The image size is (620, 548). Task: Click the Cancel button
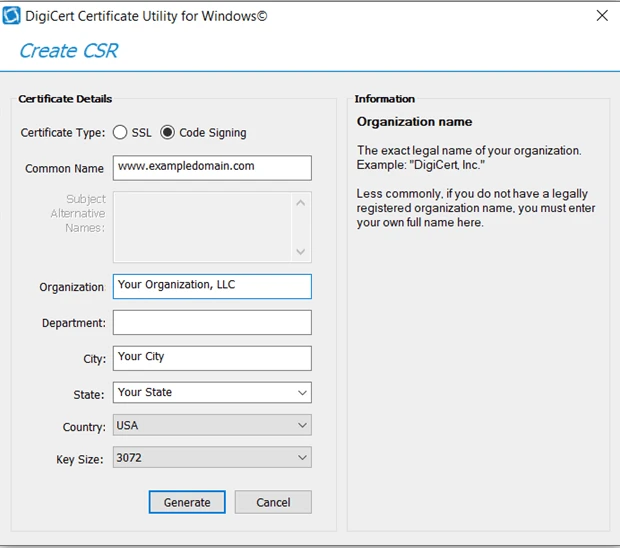[273, 502]
